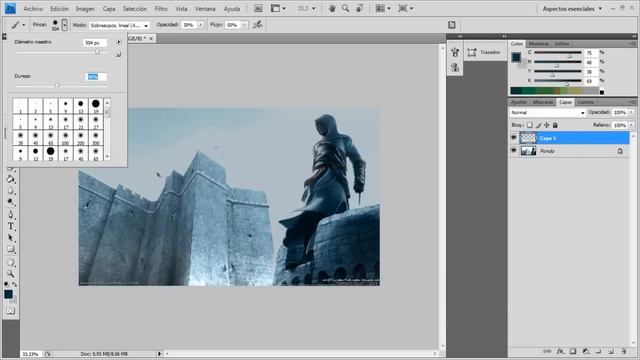Viewport: 640px width, 360px height.
Task: Open the Edición menu
Action: [x=59, y=9]
